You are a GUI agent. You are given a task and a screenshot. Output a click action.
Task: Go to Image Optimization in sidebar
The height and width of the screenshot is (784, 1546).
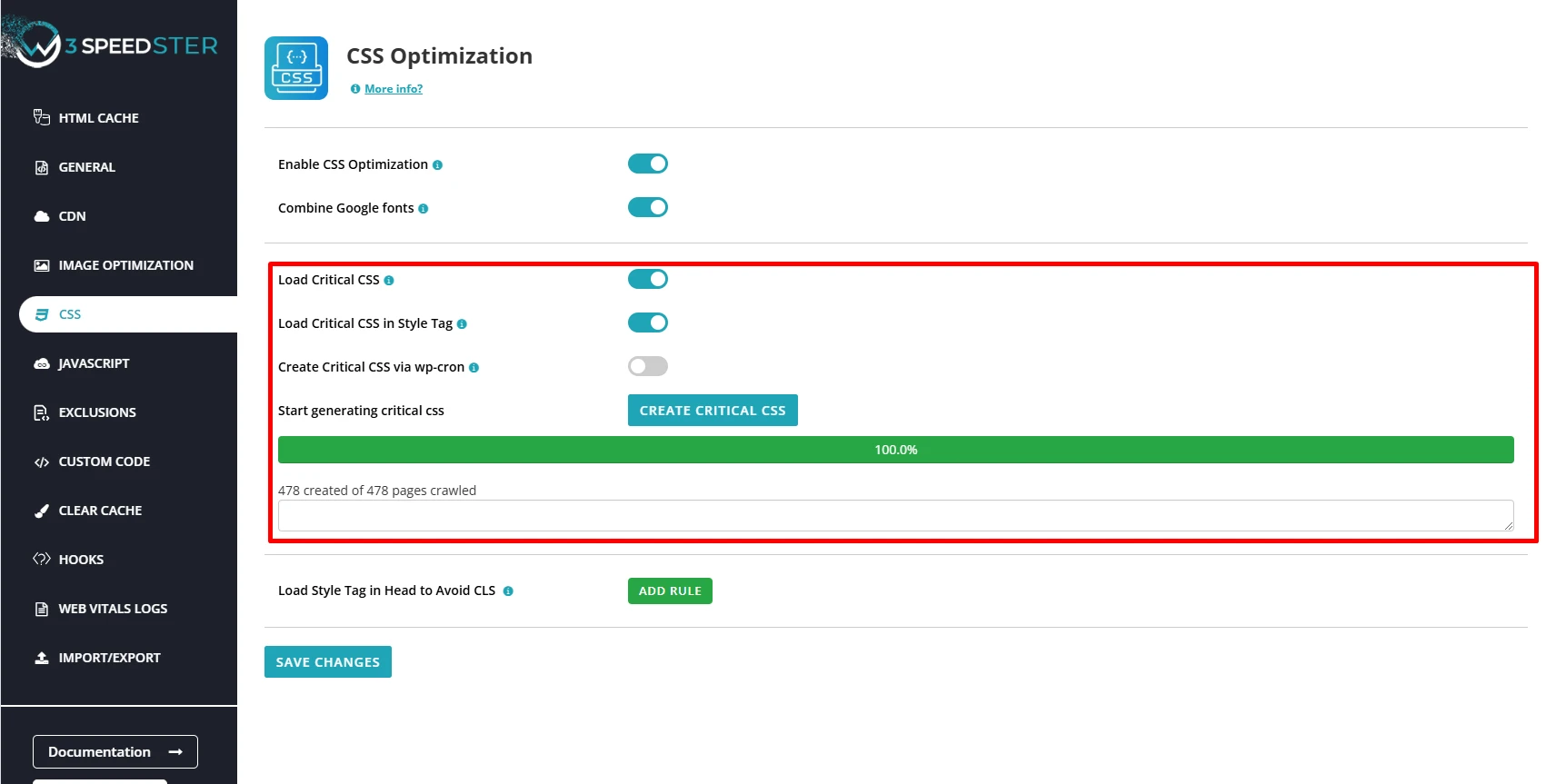[x=125, y=265]
